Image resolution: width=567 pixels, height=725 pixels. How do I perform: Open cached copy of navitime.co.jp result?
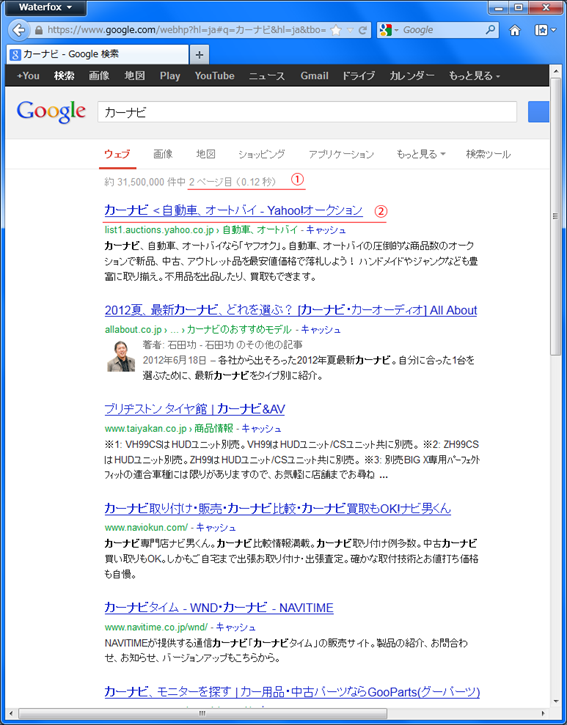[235, 627]
